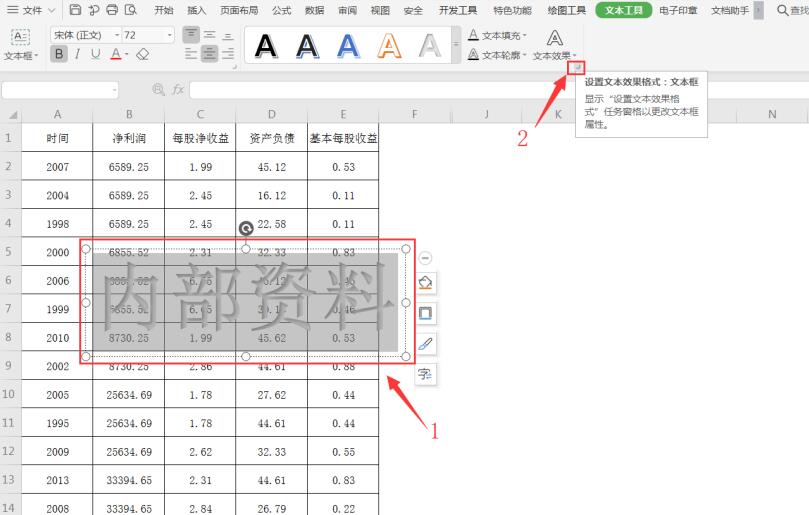Choose the black-blue outlined A text style
Image resolution: width=809 pixels, height=515 pixels.
[x=307, y=45]
